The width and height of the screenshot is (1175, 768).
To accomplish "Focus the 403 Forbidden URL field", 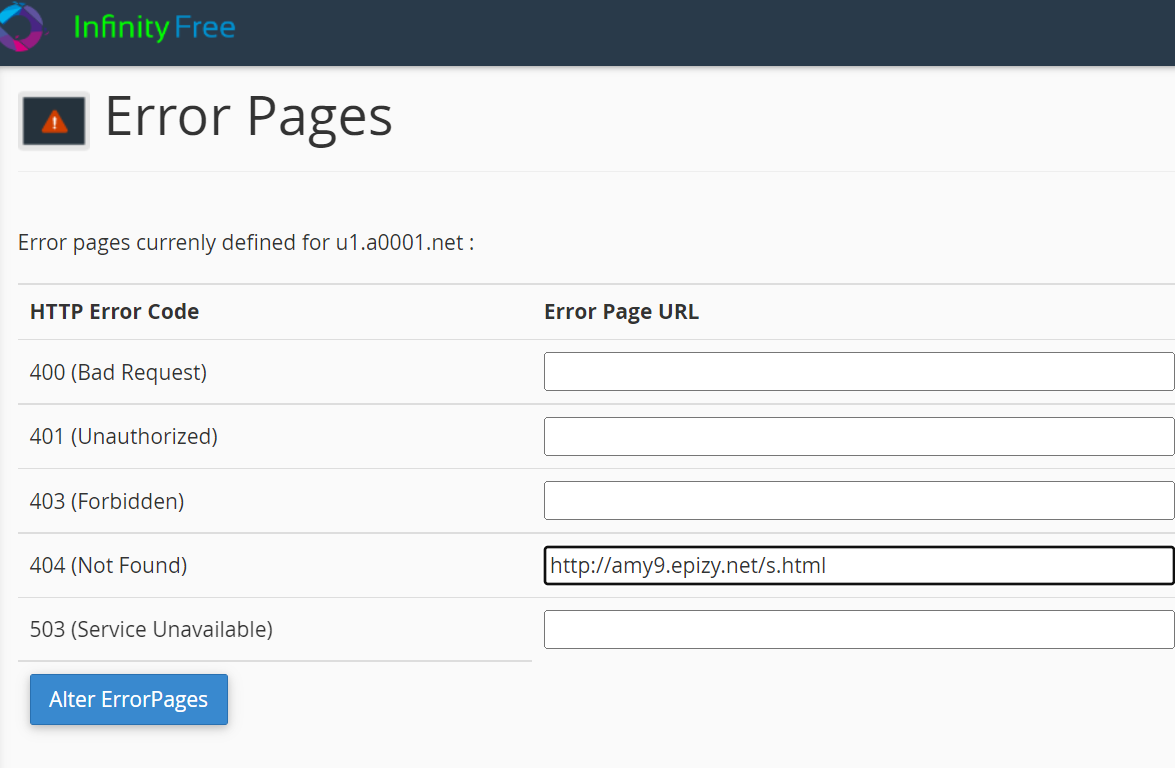I will [x=859, y=501].
